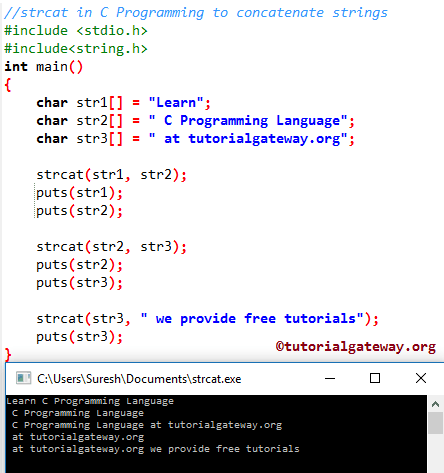Click the strcat.exe console window icon
Image resolution: width=444 pixels, height=473 pixels.
[23, 378]
